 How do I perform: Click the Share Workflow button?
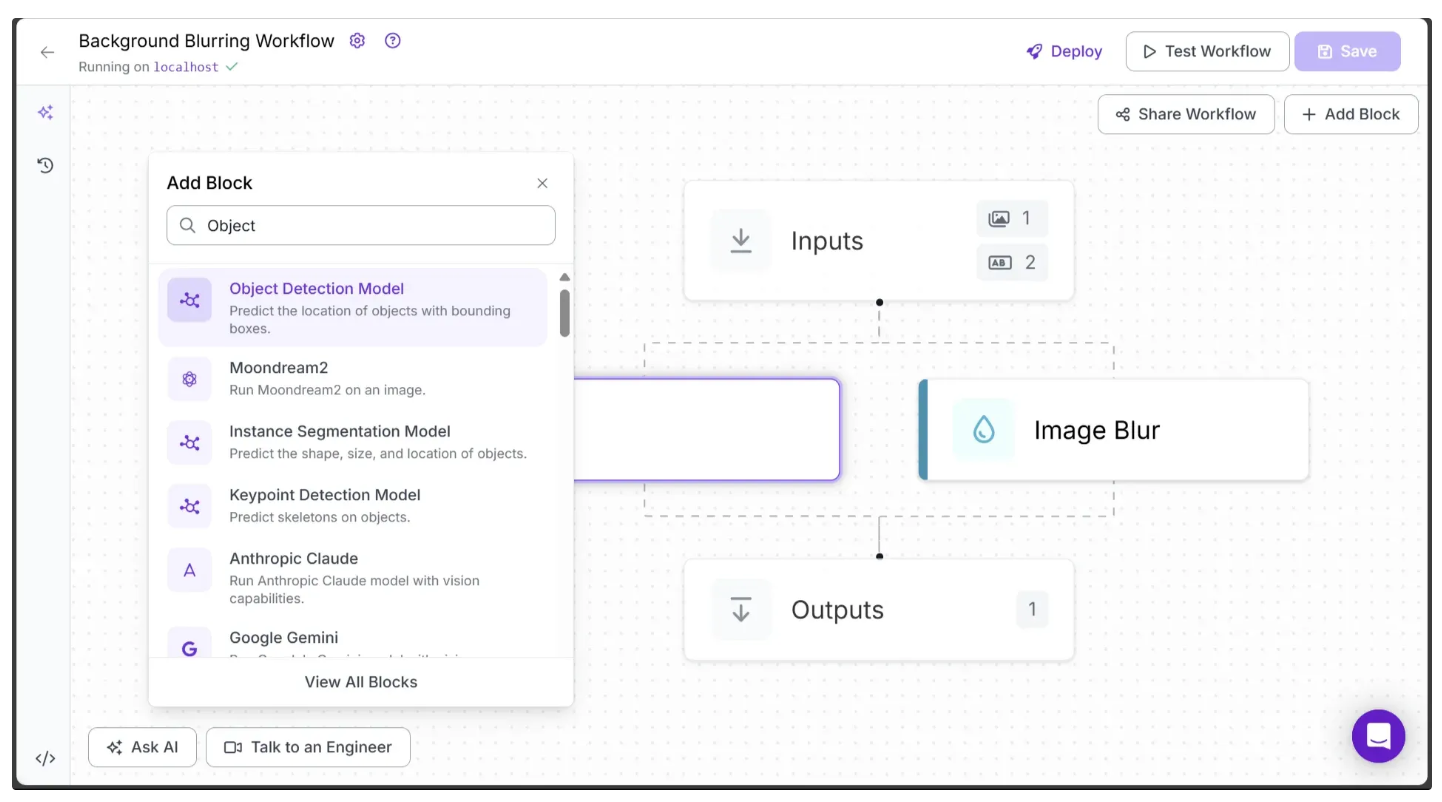tap(1186, 114)
